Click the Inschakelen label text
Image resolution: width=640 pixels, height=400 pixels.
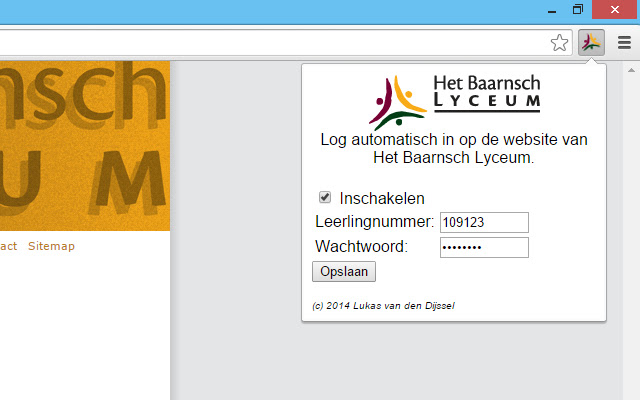[x=382, y=198]
